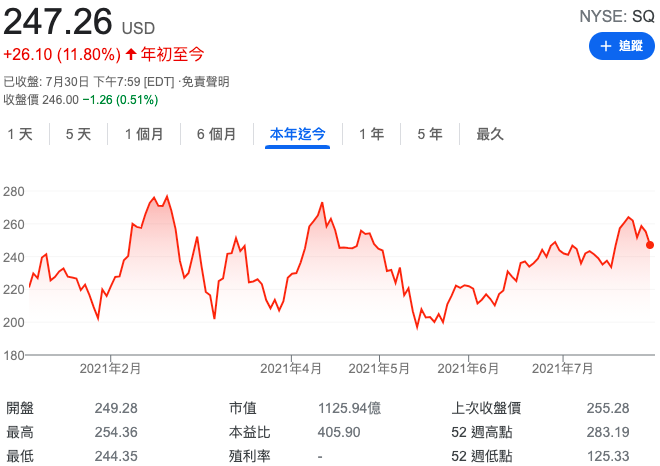Click the 最高 value 254.36
This screenshot has height=466, width=660.
116,432
